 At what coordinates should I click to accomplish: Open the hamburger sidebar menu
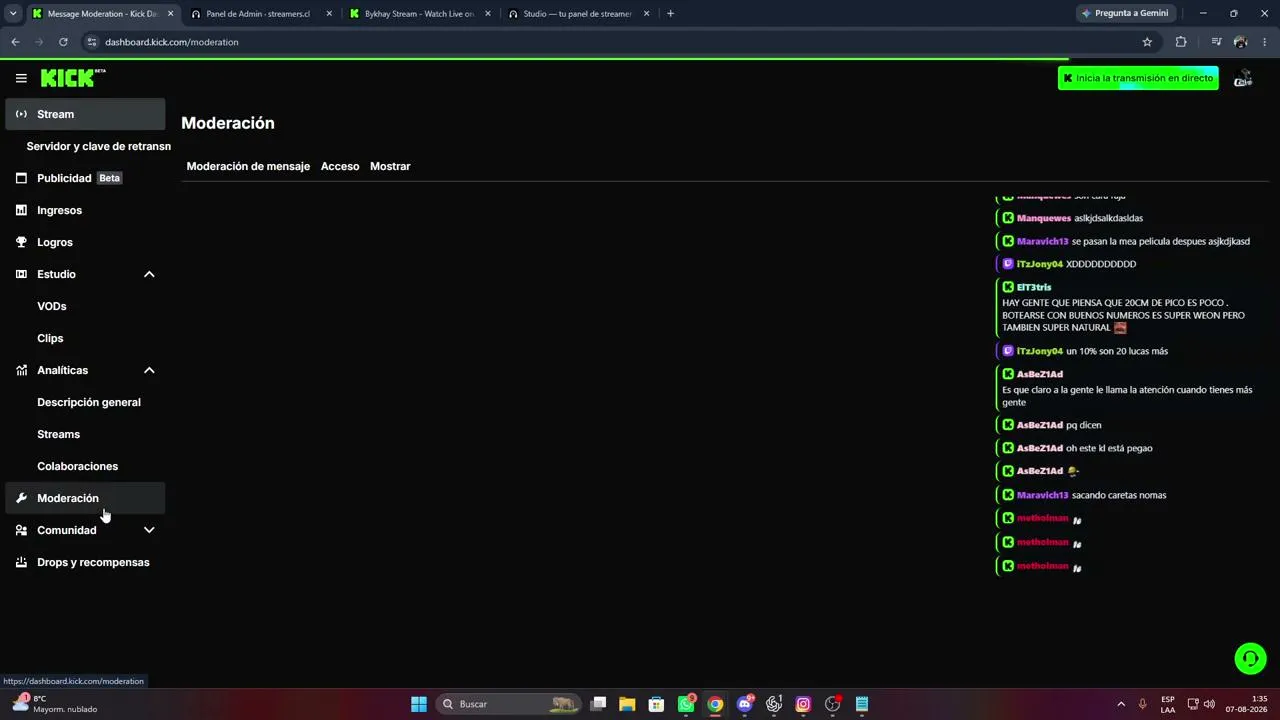[21, 78]
